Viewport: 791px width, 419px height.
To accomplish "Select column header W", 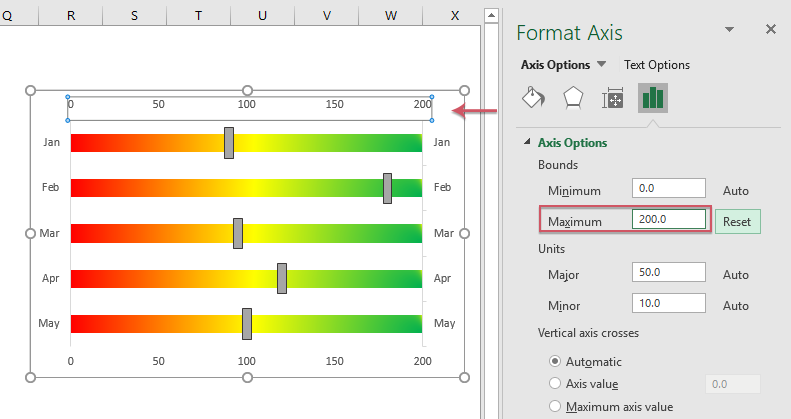I will pyautogui.click(x=390, y=16).
